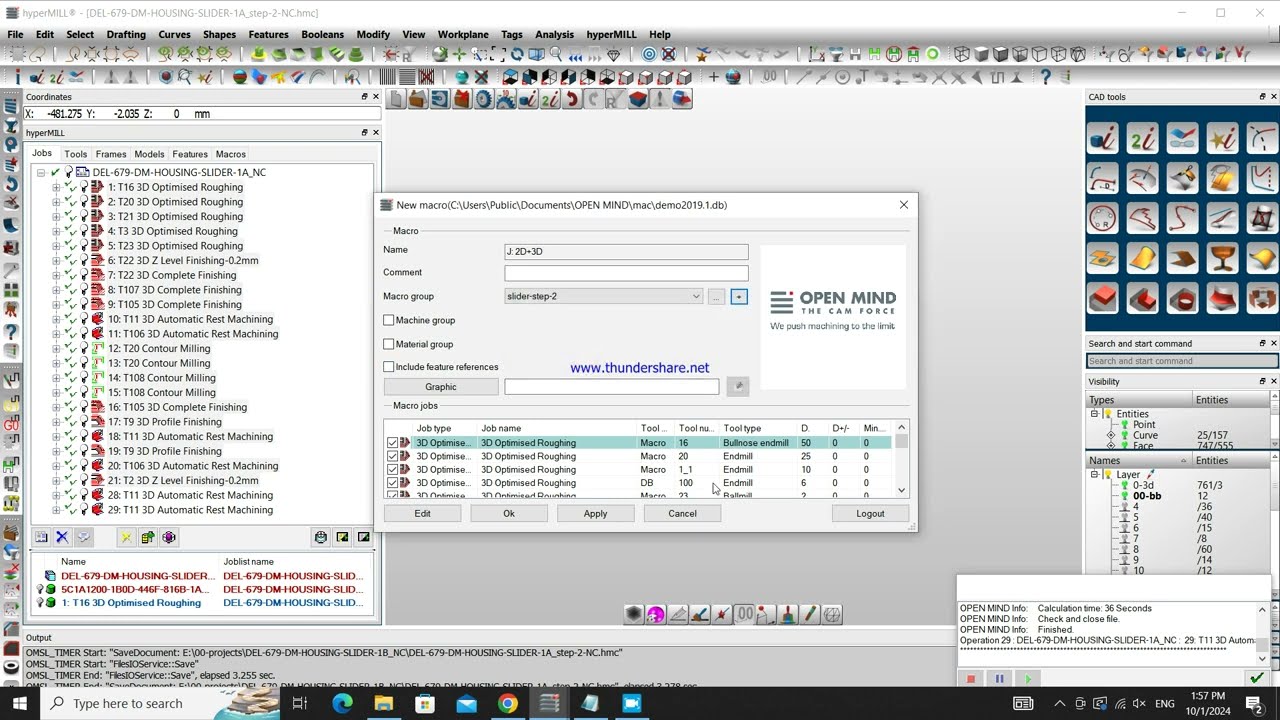Click the Comment input field
Viewport: 1280px width, 720px height.
tap(626, 273)
